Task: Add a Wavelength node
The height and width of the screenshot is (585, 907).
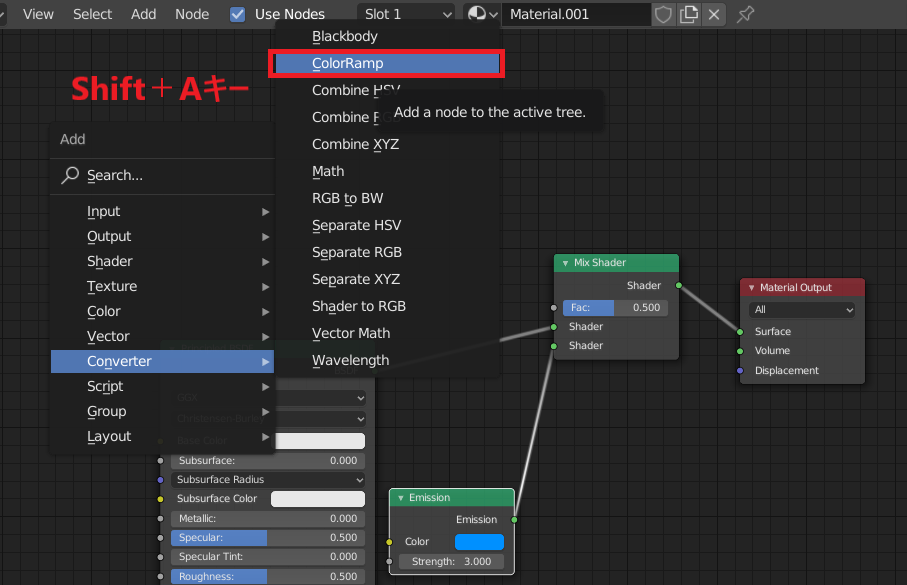Action: click(x=387, y=360)
